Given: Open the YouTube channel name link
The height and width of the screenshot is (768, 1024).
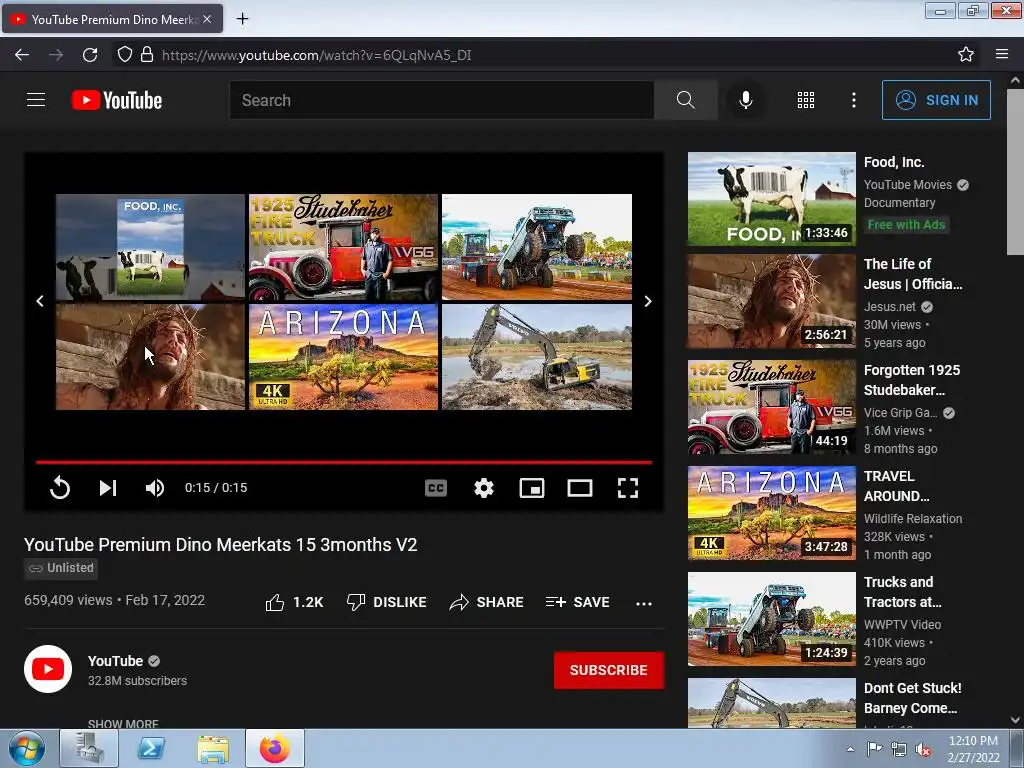Looking at the screenshot, I should 116,661.
